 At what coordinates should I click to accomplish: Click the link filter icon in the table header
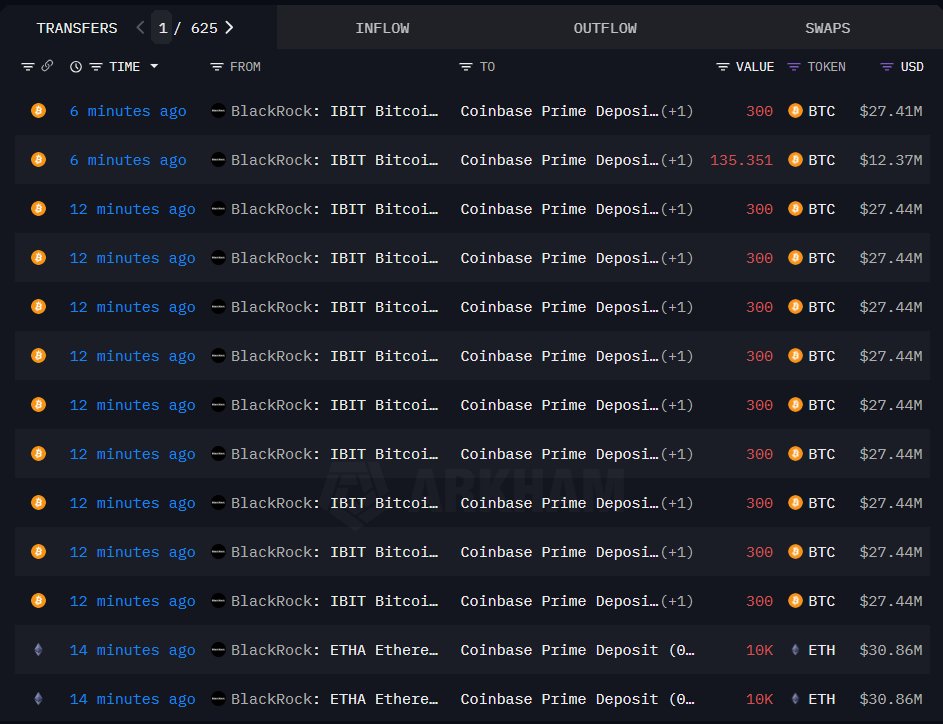click(x=47, y=66)
